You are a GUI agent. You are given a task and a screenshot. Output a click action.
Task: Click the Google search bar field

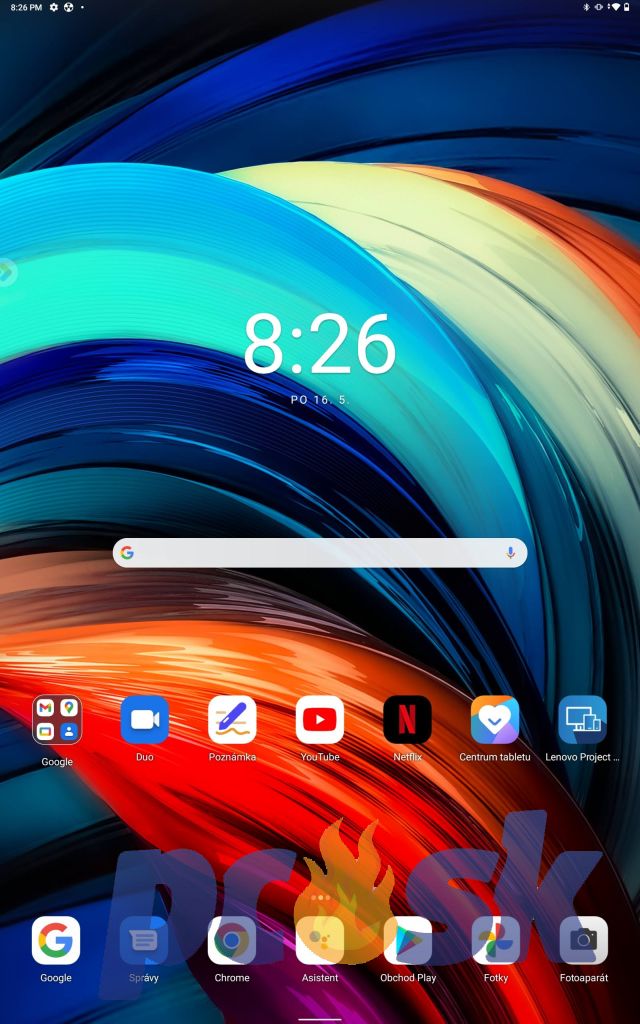coord(310,553)
